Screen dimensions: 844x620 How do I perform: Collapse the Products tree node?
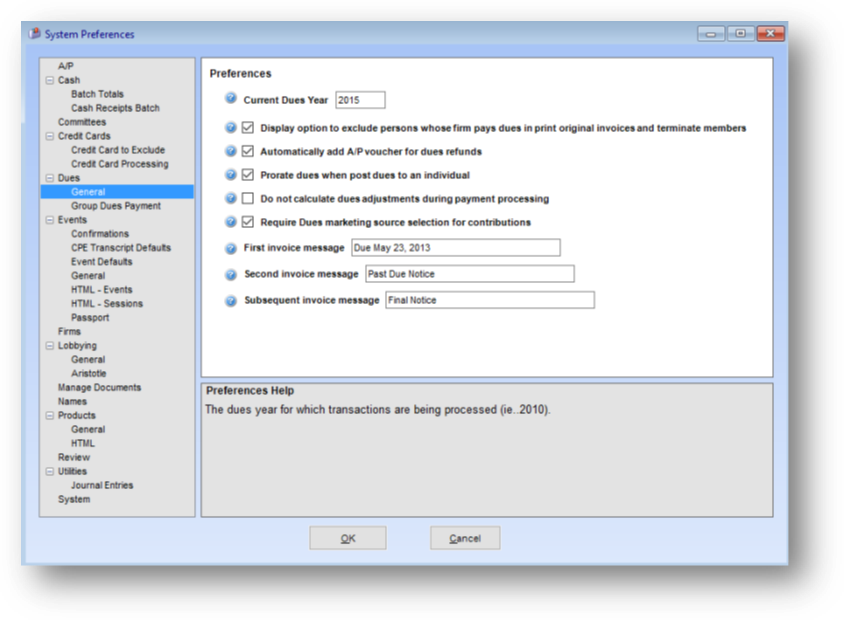tap(50, 416)
